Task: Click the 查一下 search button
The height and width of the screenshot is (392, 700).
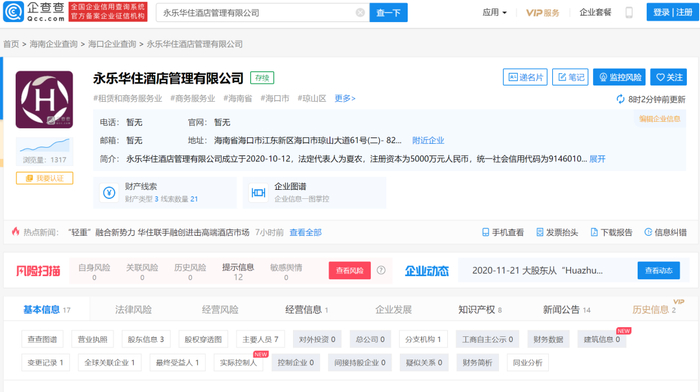Action: click(x=388, y=13)
